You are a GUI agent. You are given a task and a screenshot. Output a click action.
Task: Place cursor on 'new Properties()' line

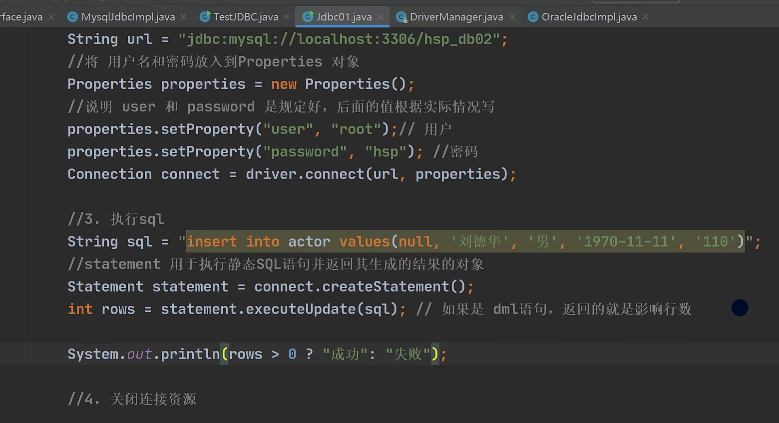click(x=240, y=84)
